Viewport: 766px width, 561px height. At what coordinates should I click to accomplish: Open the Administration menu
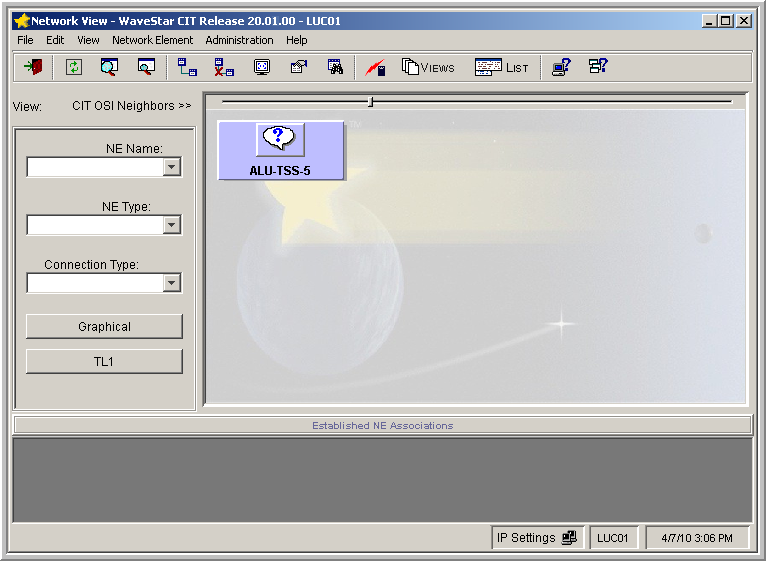239,40
